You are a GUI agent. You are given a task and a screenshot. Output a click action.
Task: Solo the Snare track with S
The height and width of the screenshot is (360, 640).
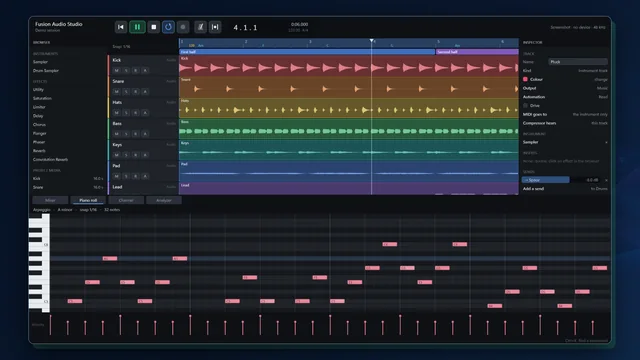(126, 91)
